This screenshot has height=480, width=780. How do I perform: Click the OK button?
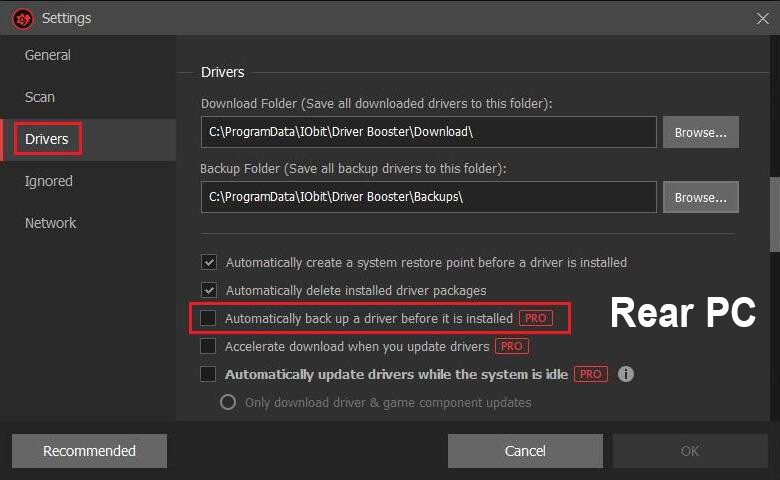pos(690,451)
